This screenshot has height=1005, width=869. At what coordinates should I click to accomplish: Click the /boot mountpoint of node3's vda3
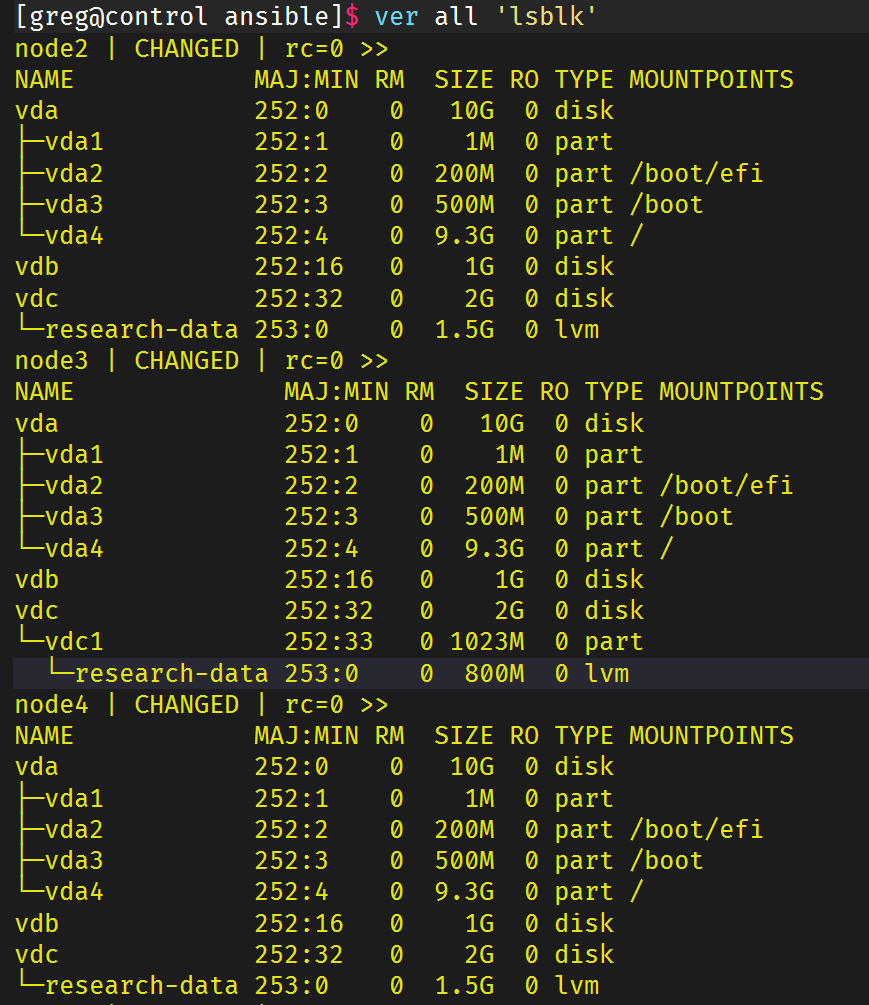[696, 517]
